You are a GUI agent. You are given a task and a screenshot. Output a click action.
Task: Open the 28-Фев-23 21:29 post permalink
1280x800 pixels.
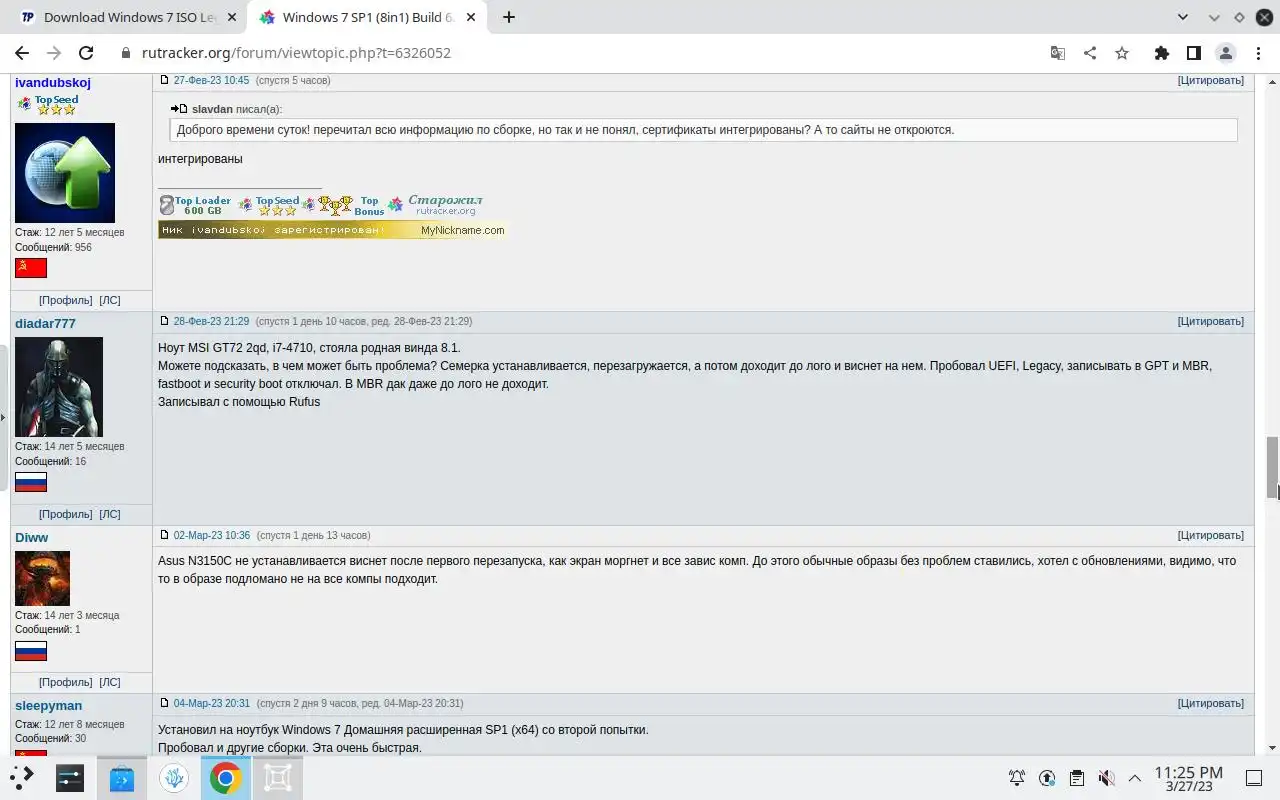(211, 321)
